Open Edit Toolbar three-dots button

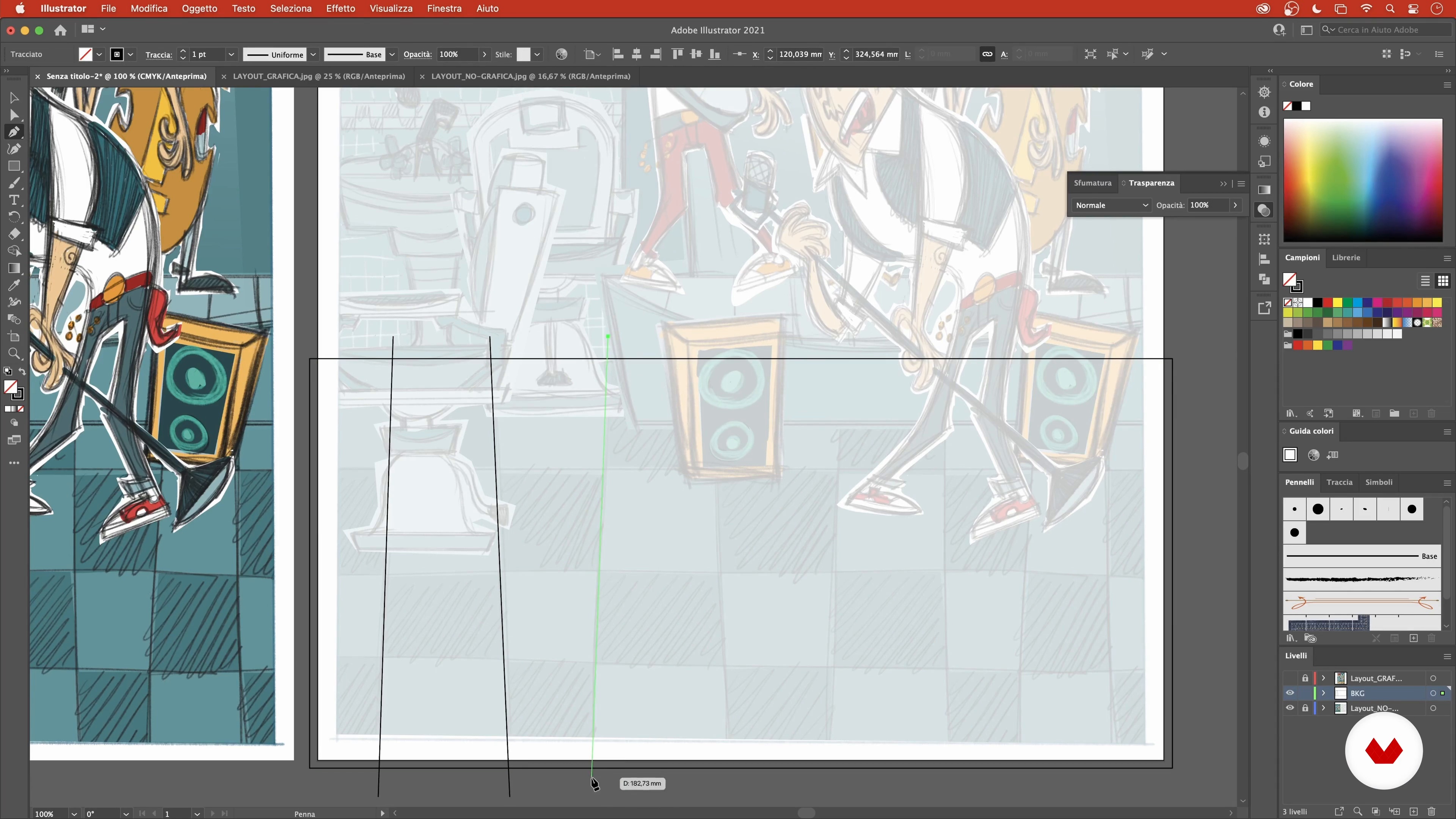14,463
